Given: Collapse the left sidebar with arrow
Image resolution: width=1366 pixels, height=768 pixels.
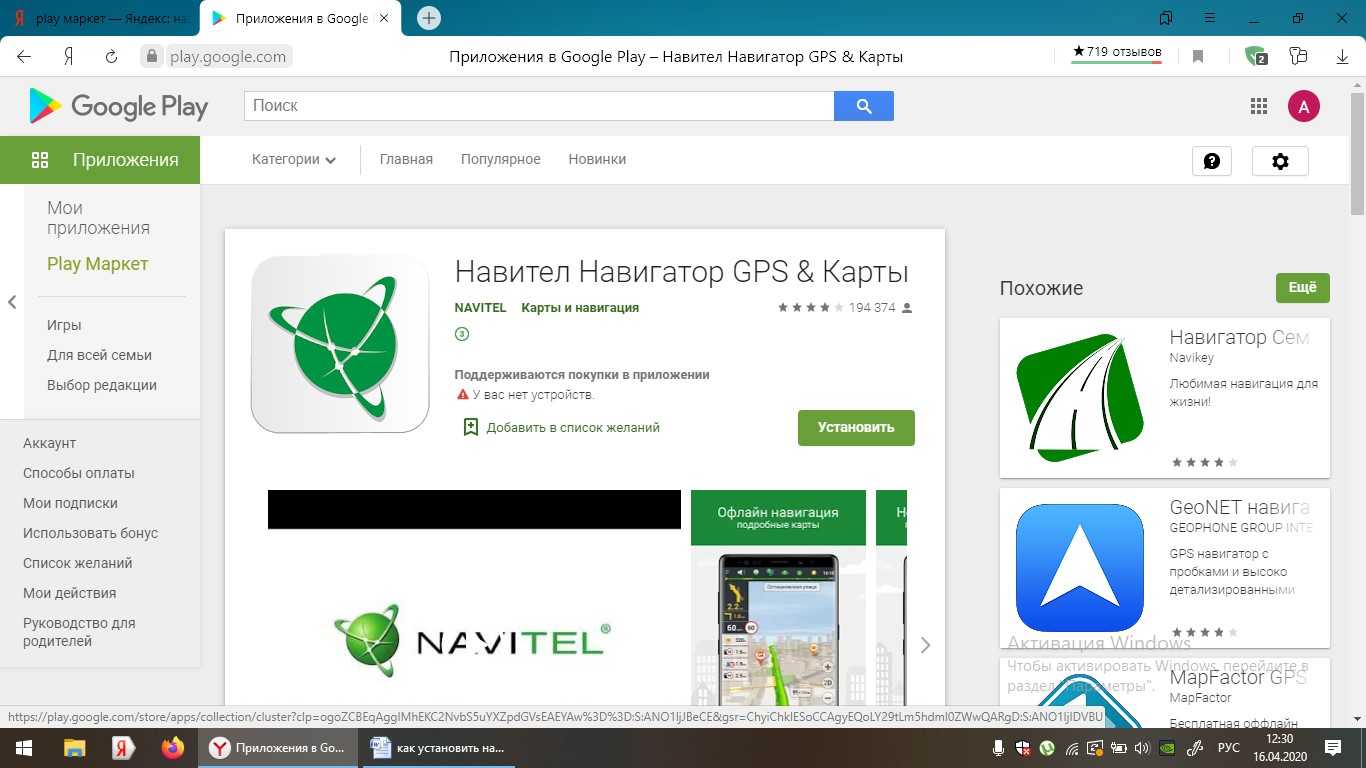Looking at the screenshot, I should pyautogui.click(x=12, y=302).
